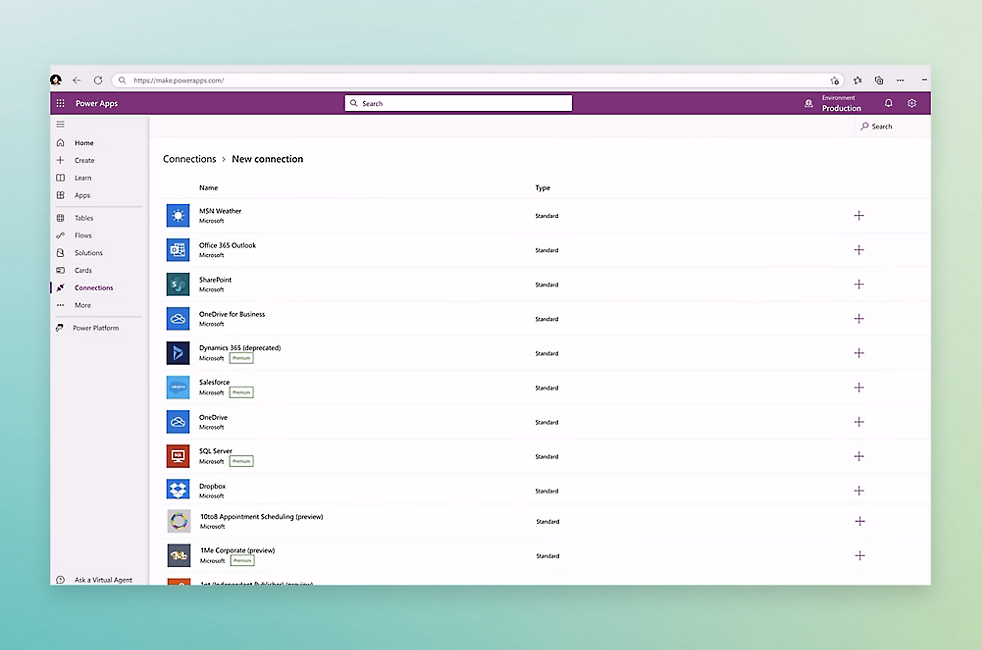
Task: Open browser collections icon
Action: 879,80
